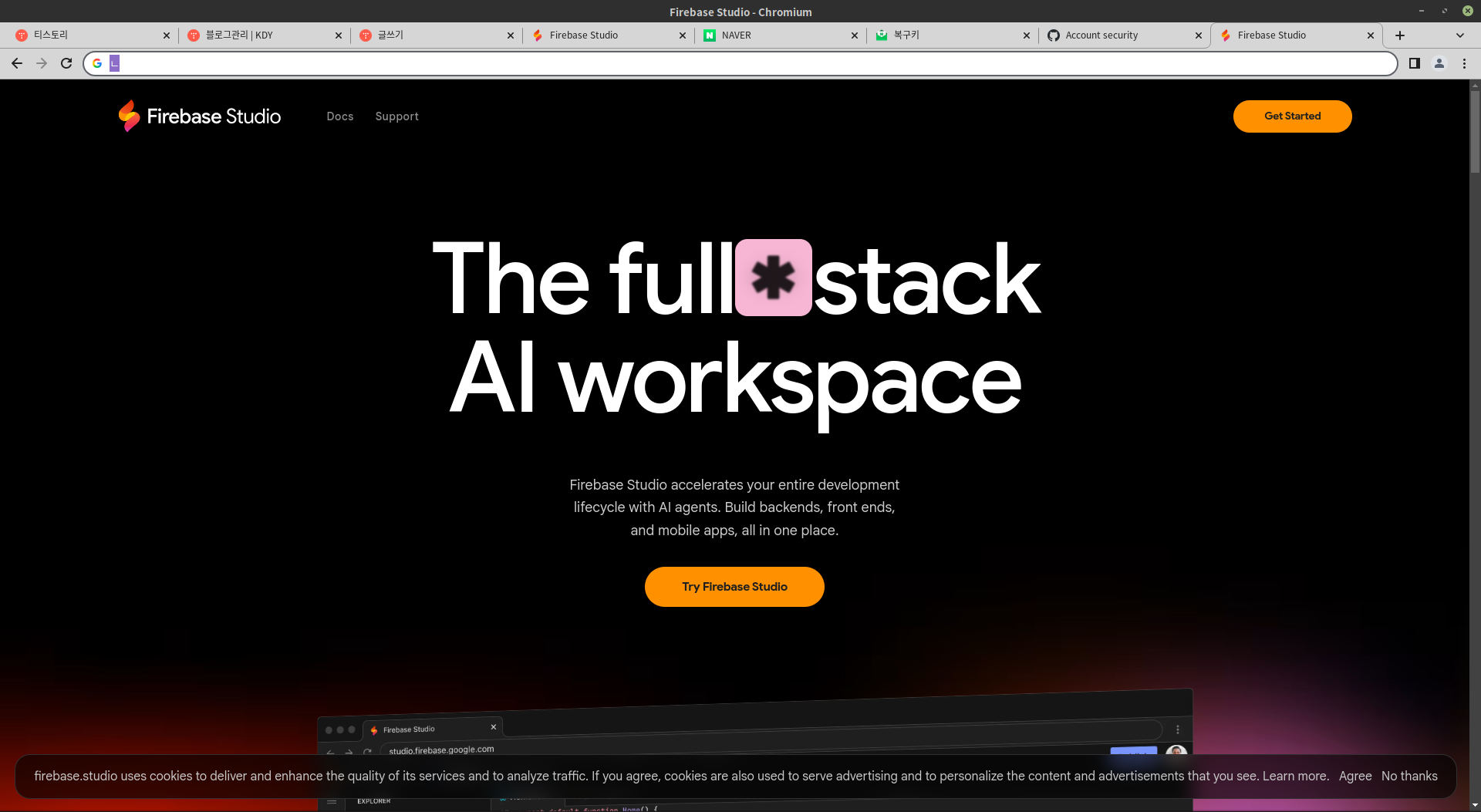The height and width of the screenshot is (812, 1481).
Task: Click the Google icon in address bar
Action: 97,63
